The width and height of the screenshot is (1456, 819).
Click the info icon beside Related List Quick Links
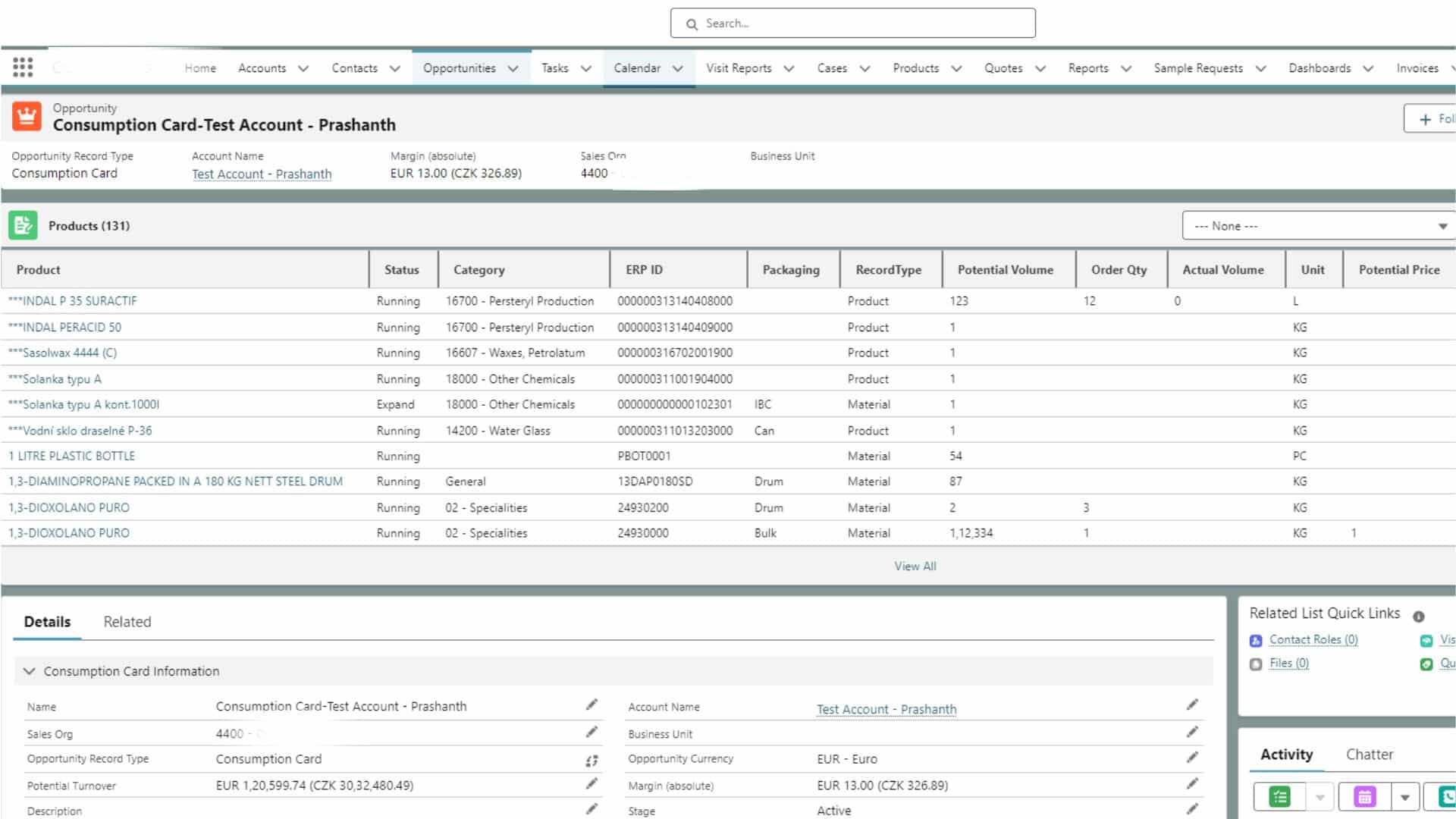click(1419, 617)
